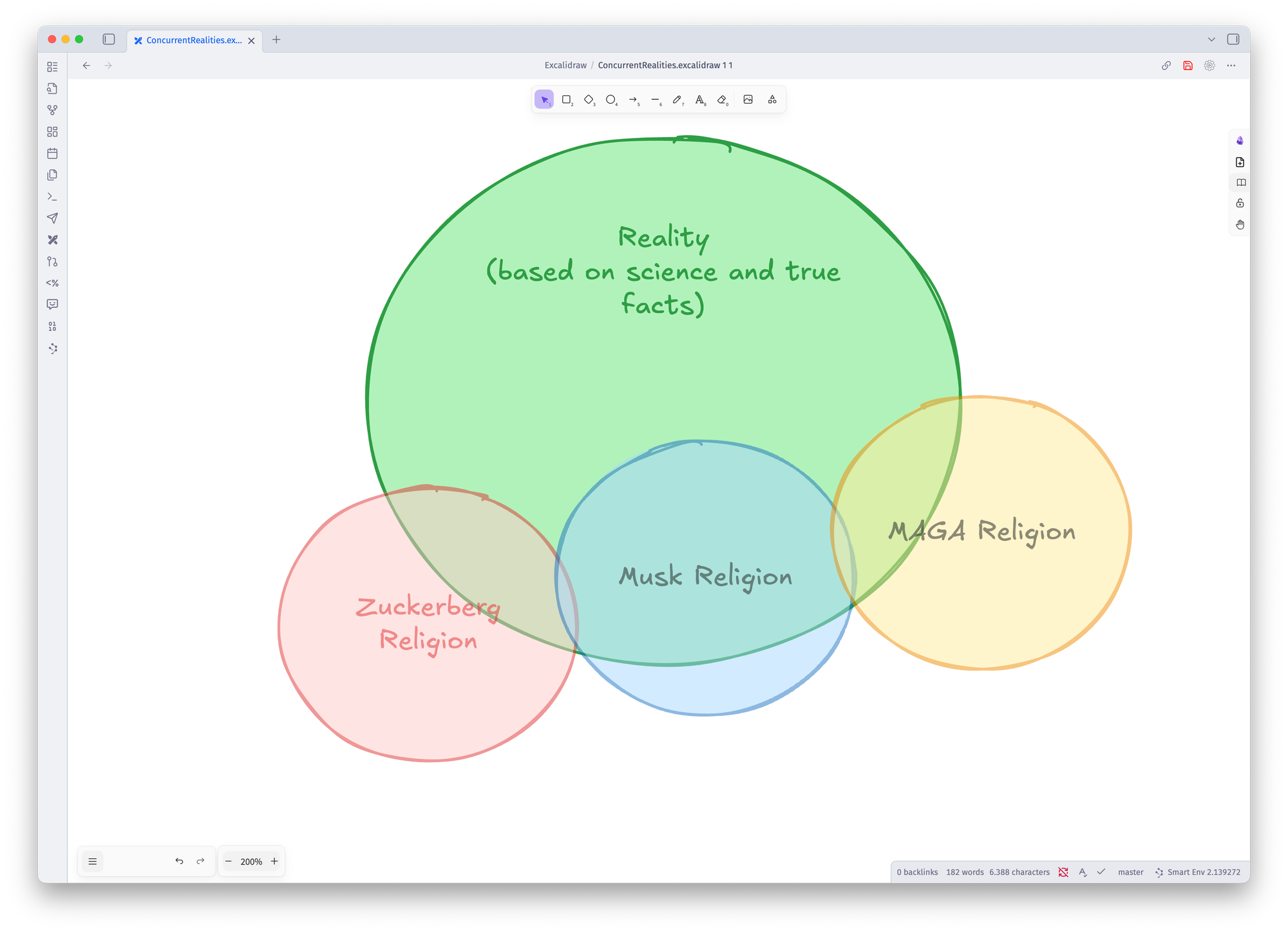Expand the tab list chevron

pos(1211,39)
